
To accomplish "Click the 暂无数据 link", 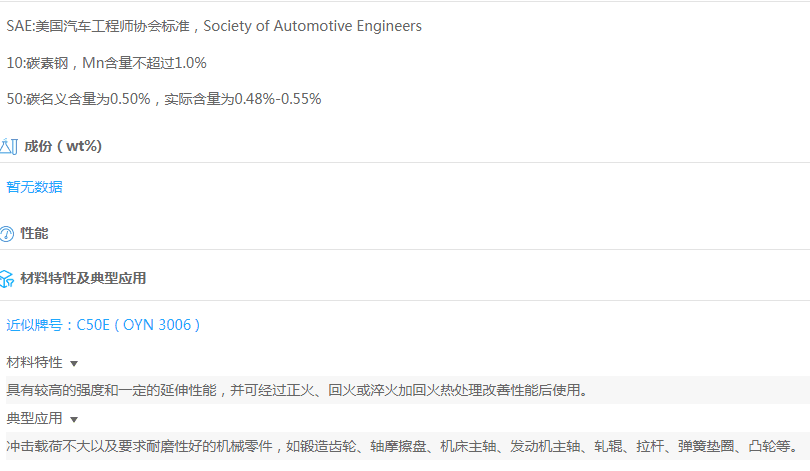I will click(x=34, y=187).
